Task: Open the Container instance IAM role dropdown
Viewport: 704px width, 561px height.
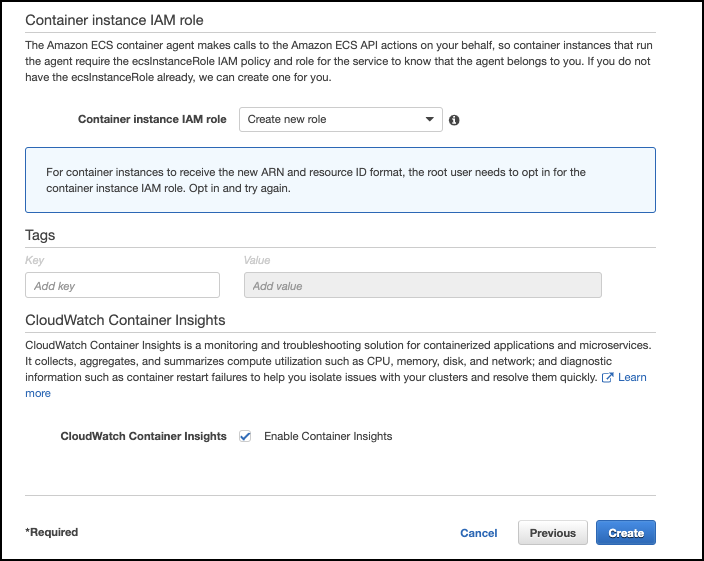Action: click(x=341, y=119)
